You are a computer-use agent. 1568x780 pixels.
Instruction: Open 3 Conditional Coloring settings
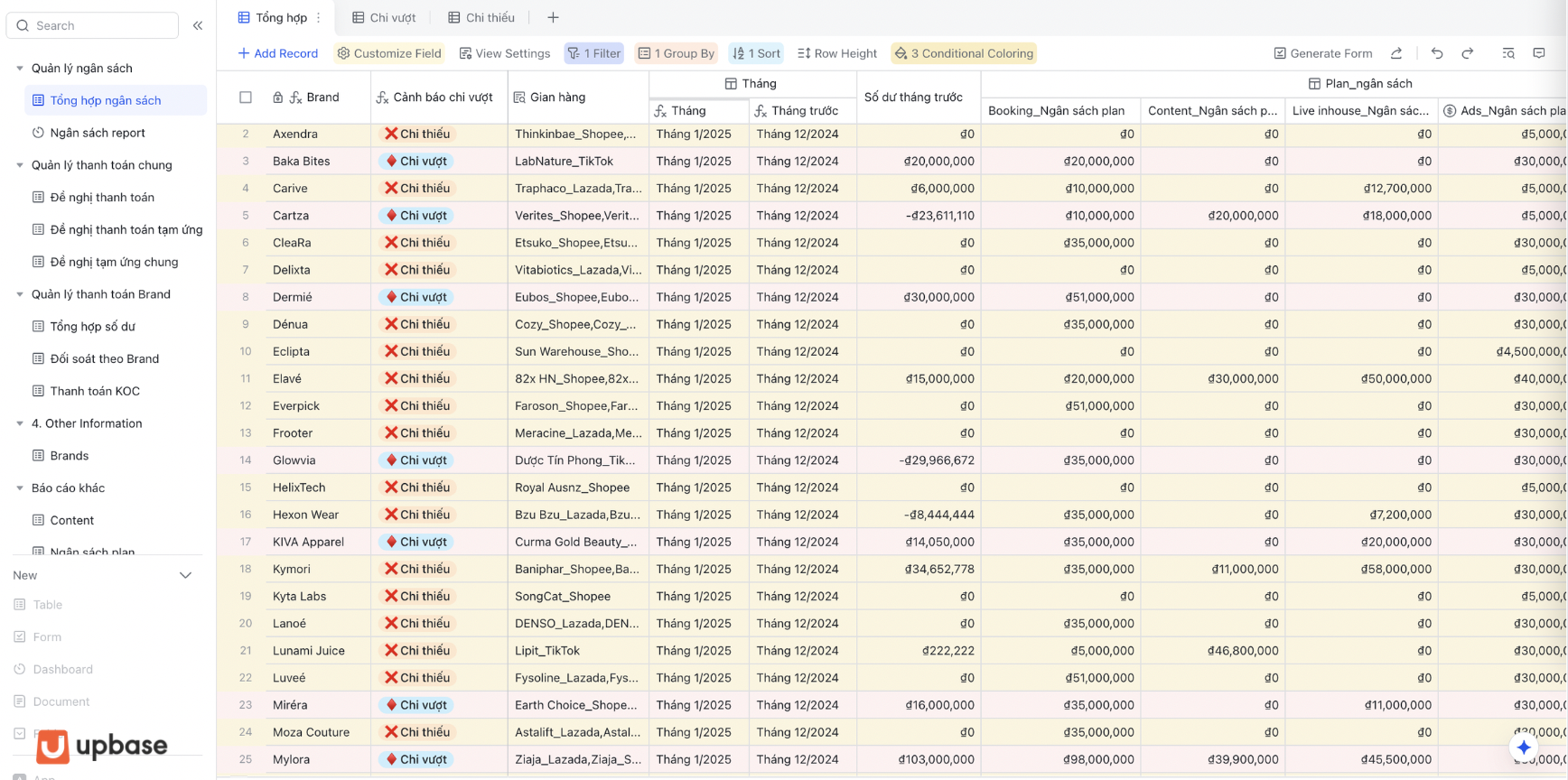pyautogui.click(x=963, y=53)
